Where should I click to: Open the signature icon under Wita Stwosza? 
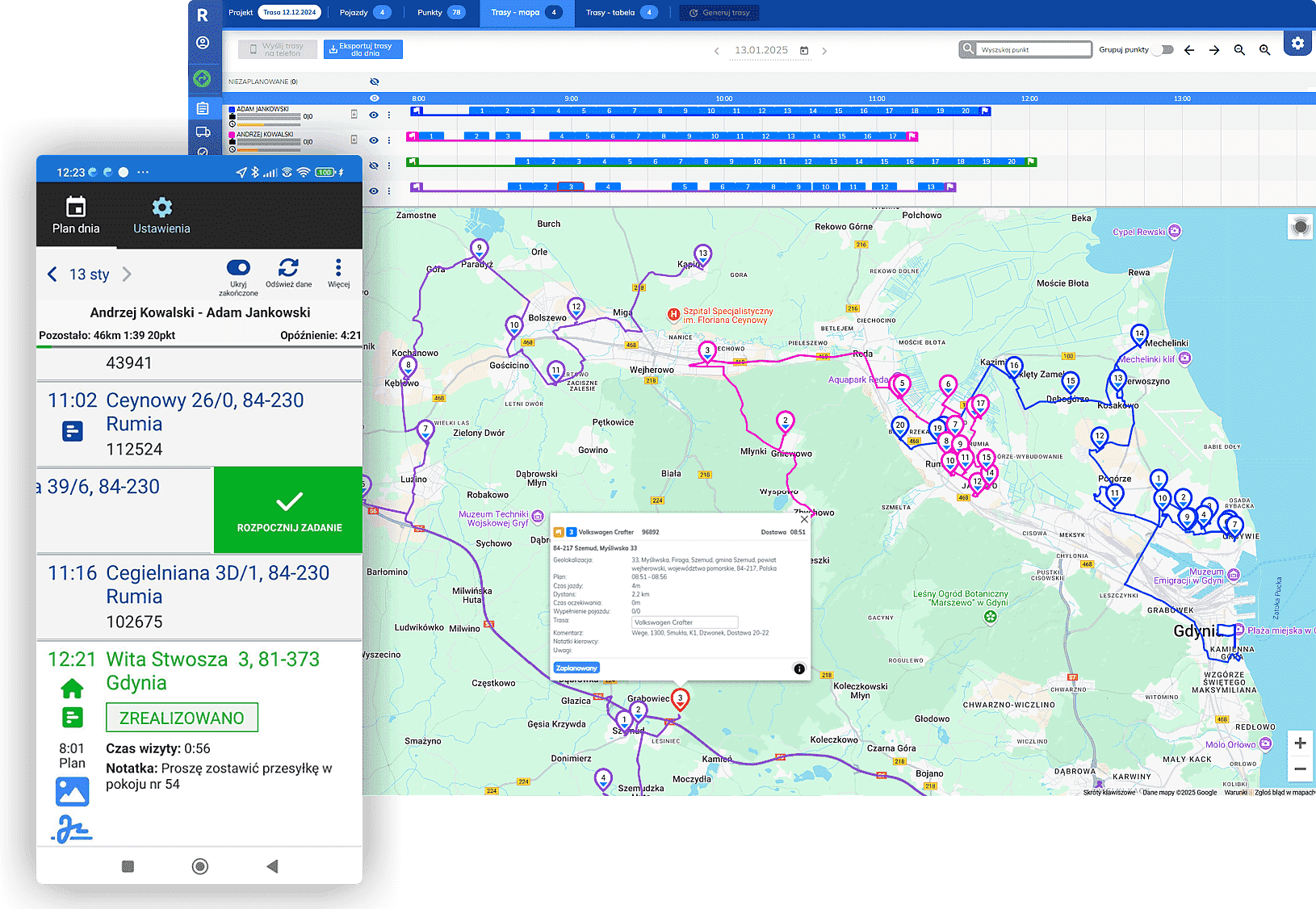(72, 829)
